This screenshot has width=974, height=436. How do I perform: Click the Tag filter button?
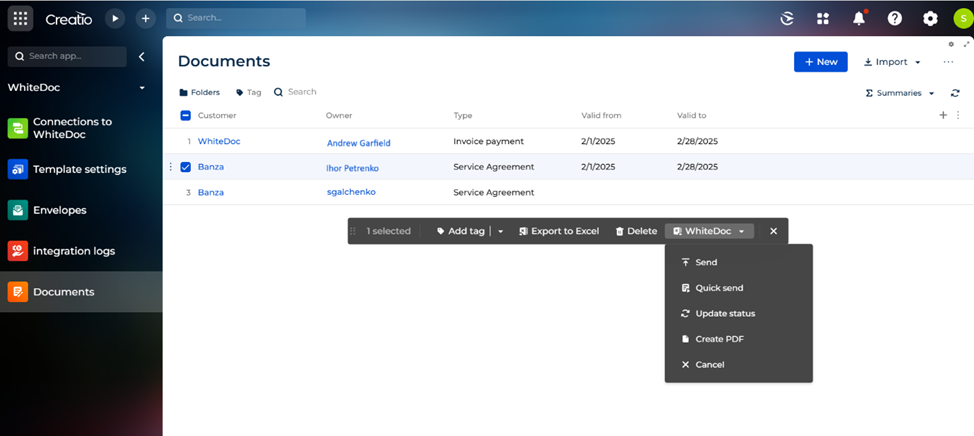click(248, 93)
